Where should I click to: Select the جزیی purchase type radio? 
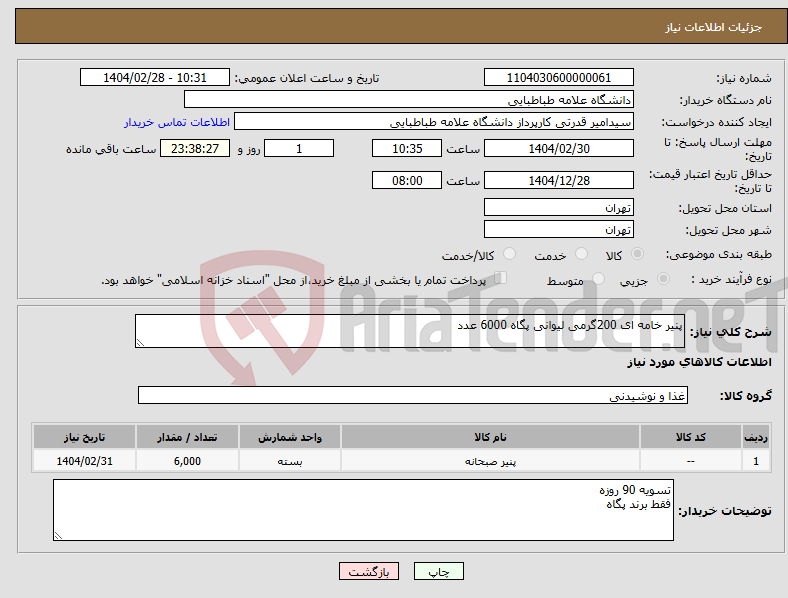click(663, 278)
